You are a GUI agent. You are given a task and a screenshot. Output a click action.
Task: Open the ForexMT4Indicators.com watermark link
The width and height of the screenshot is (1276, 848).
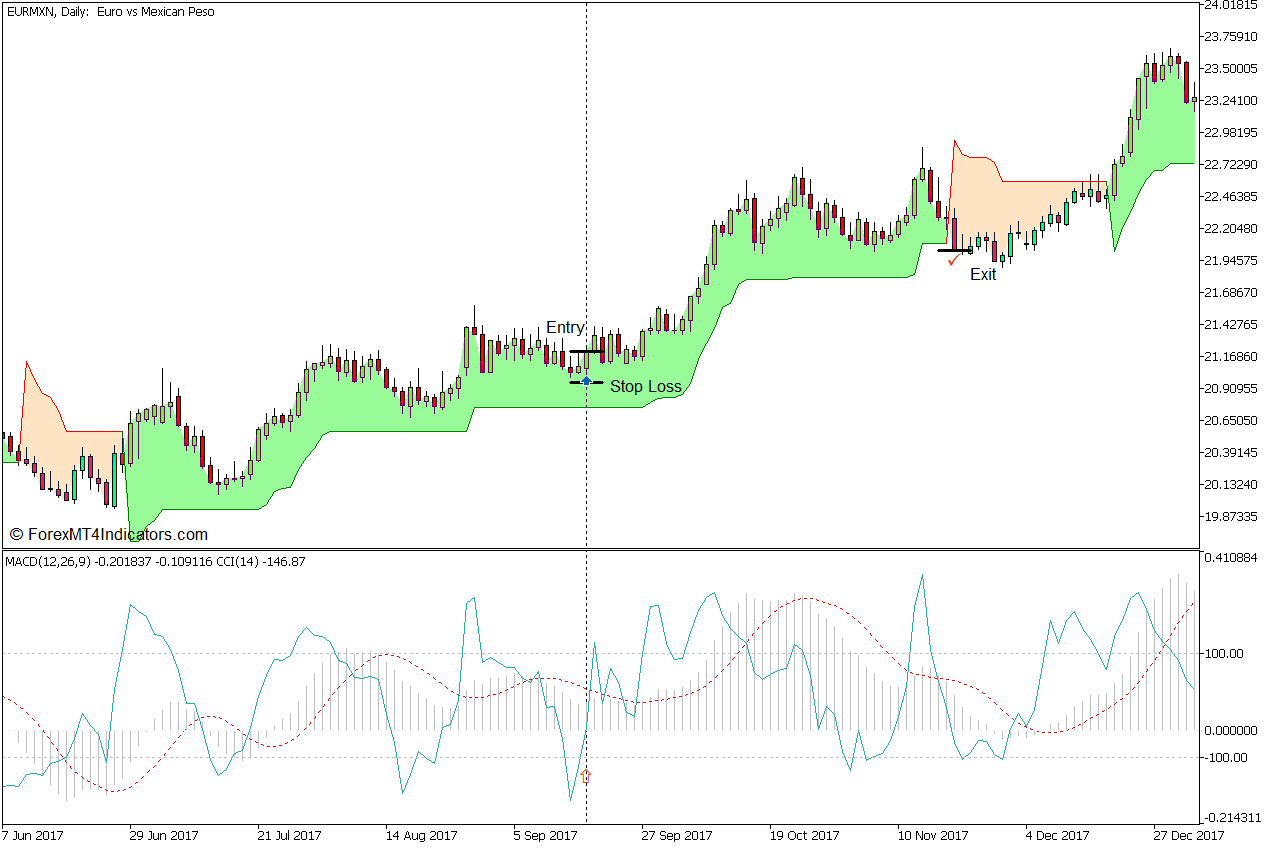(x=108, y=535)
